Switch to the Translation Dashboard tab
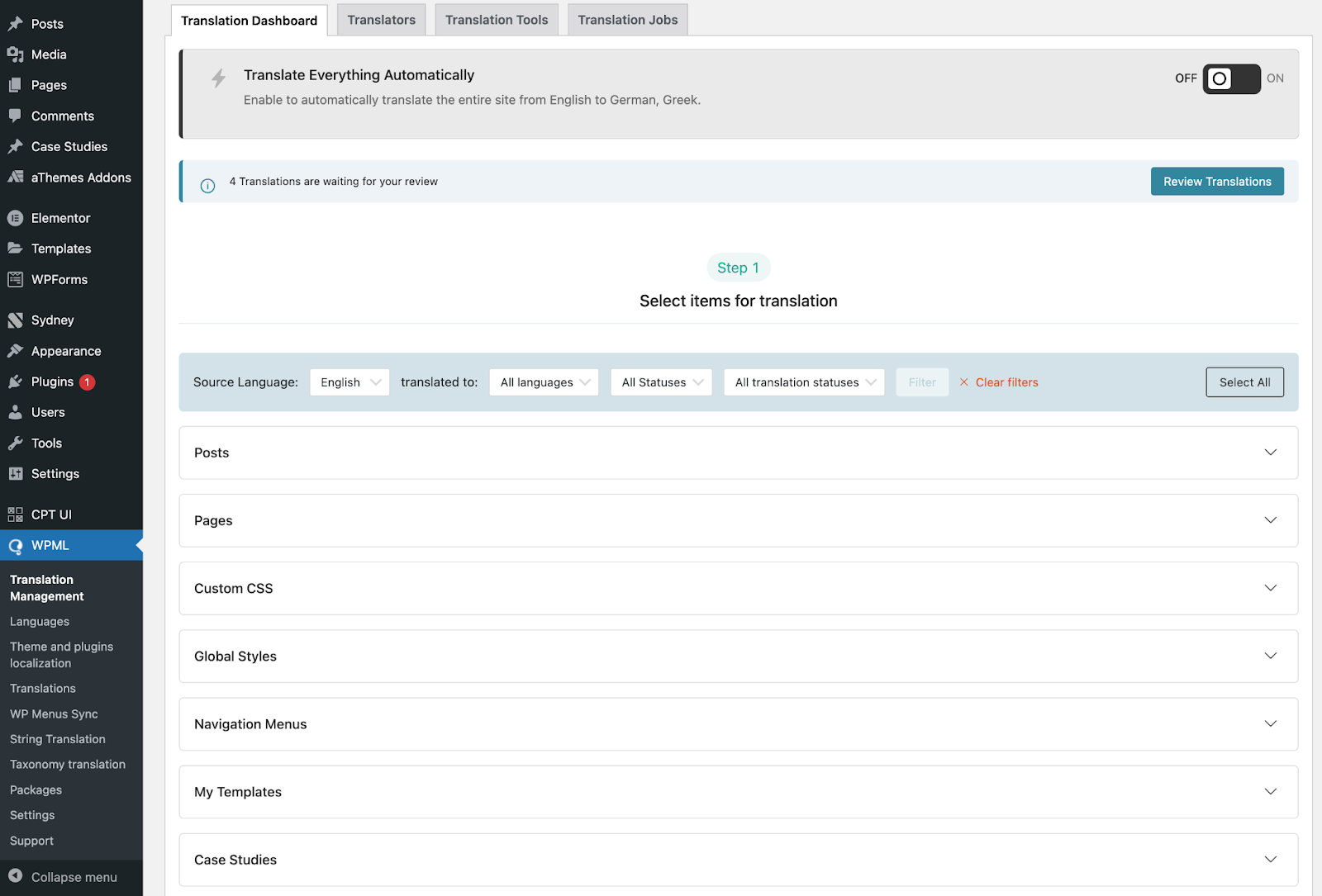 coord(249,21)
